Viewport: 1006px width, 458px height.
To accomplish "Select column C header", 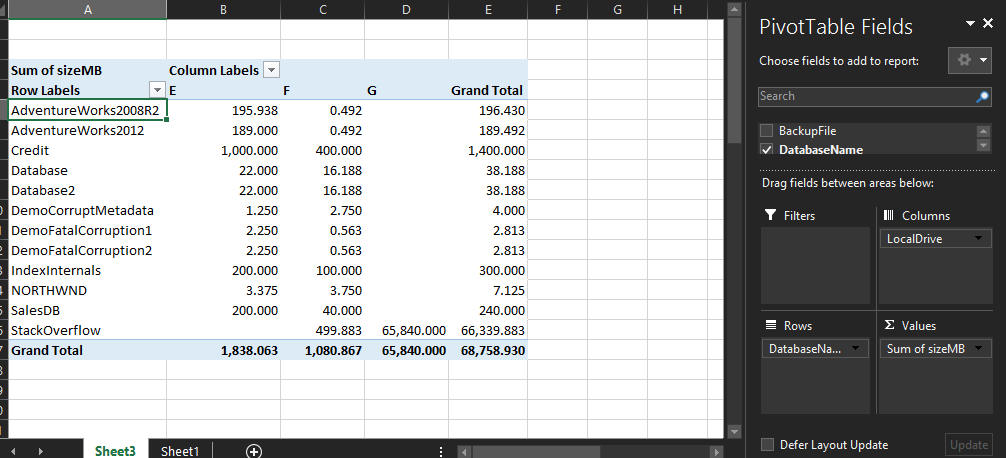I will pos(323,9).
